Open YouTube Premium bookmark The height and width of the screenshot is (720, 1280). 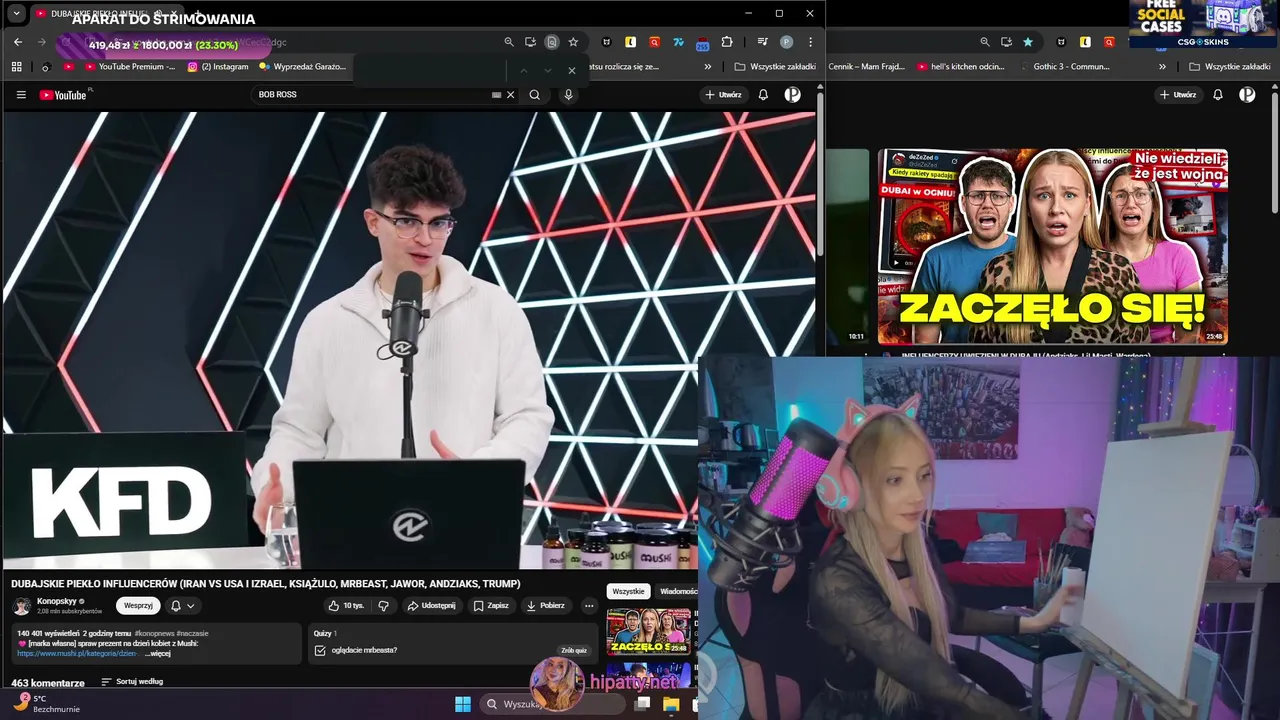[129, 67]
